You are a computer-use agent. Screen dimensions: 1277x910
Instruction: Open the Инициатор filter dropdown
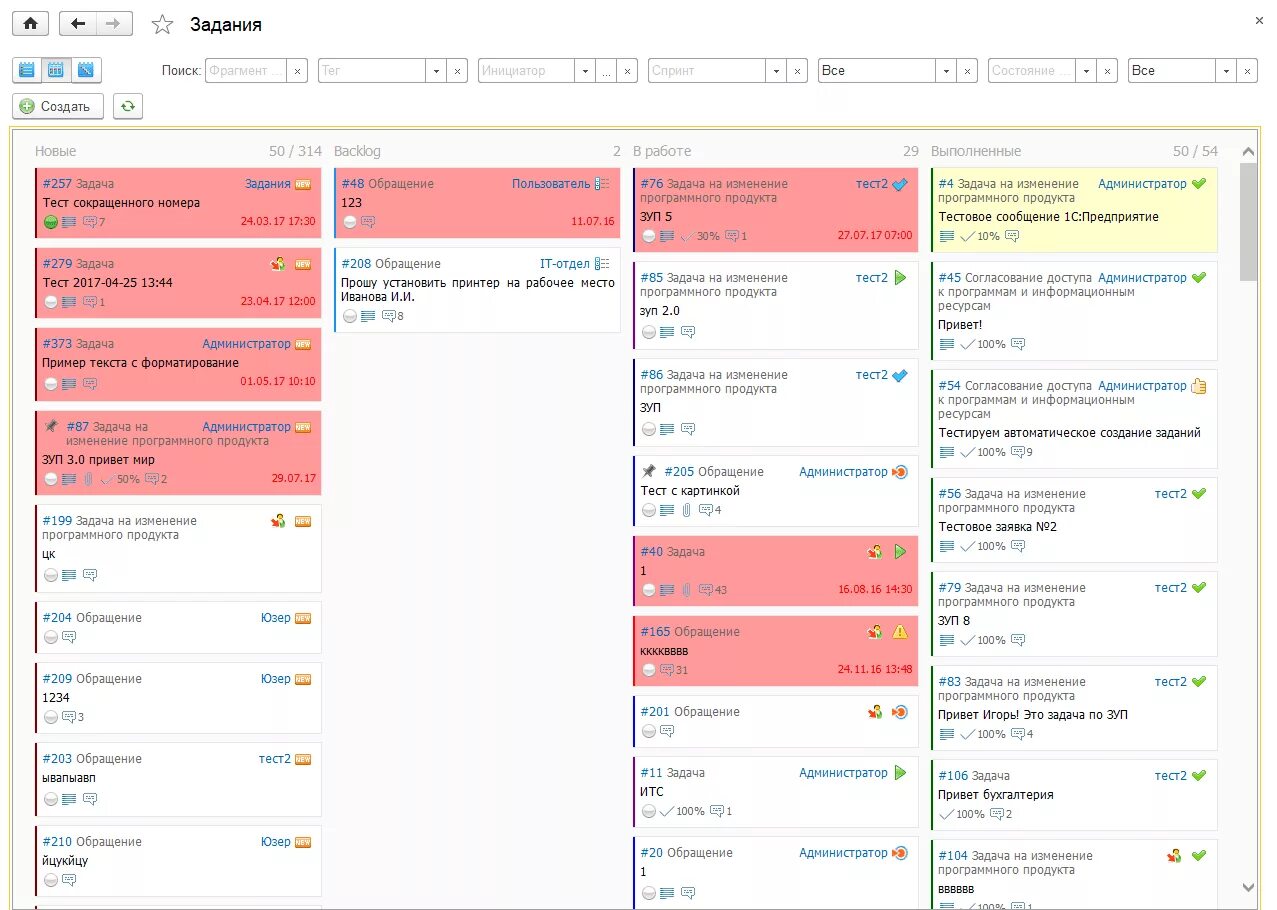click(584, 71)
